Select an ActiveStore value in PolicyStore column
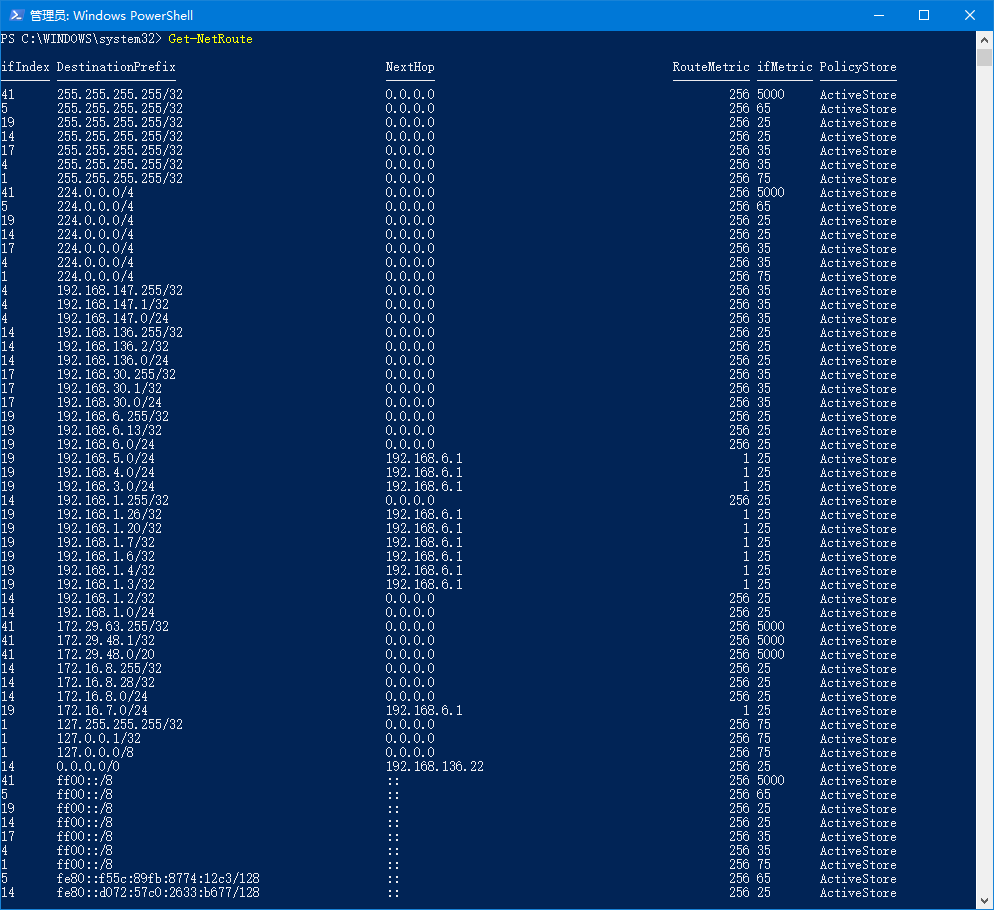 pyautogui.click(x=857, y=94)
